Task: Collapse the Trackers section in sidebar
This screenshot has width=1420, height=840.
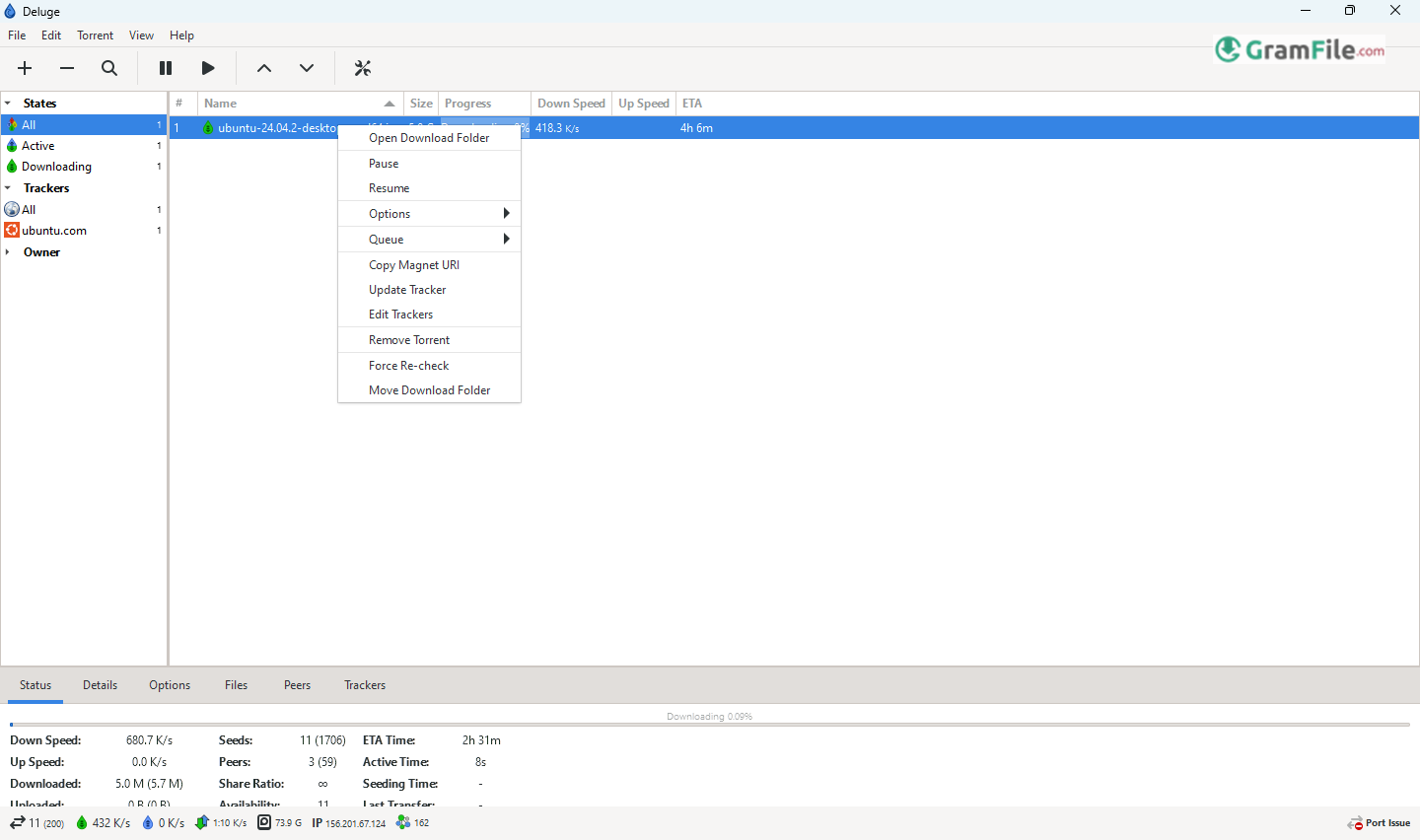Action: 8,188
